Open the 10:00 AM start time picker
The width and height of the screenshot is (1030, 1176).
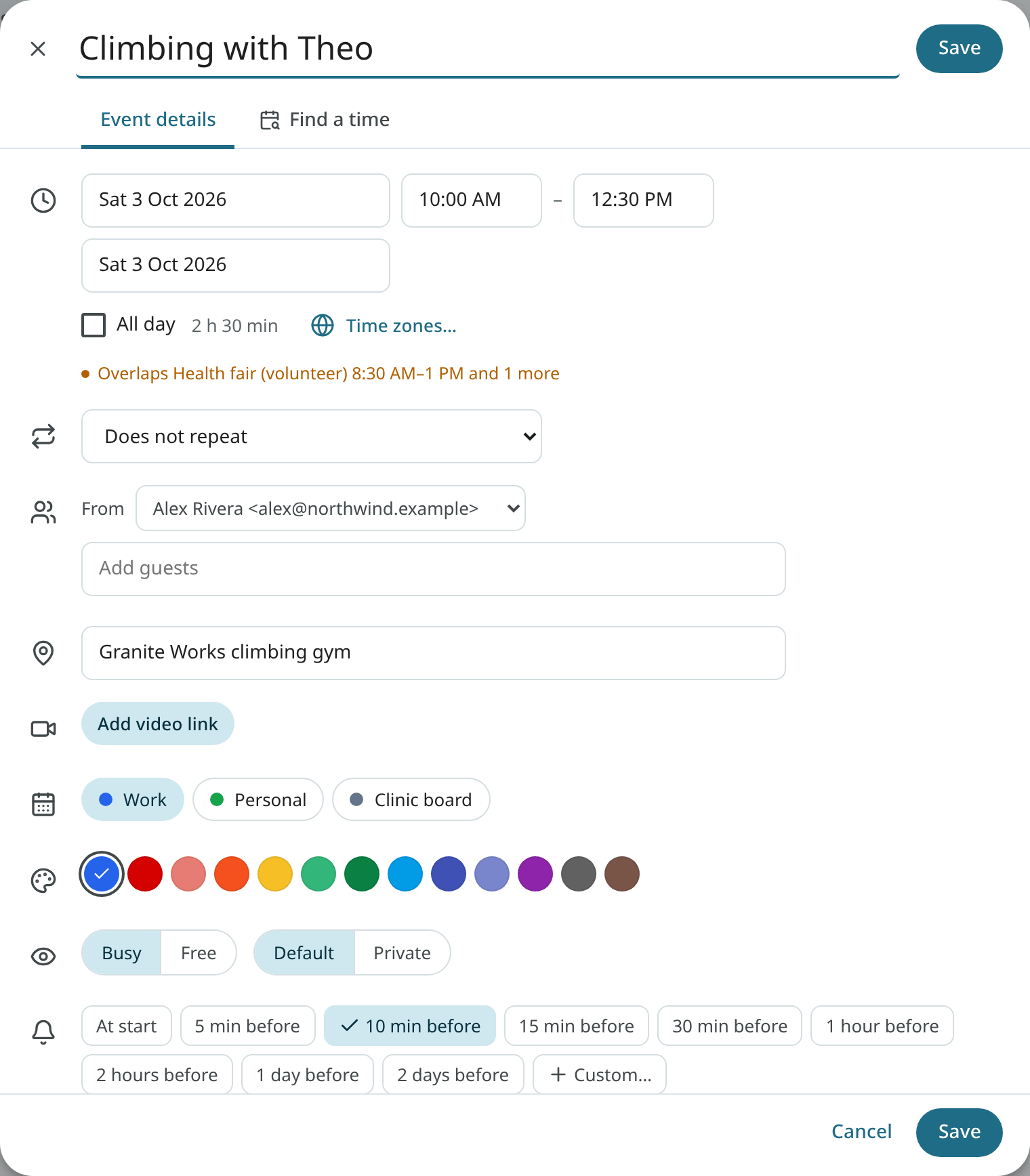coord(472,201)
